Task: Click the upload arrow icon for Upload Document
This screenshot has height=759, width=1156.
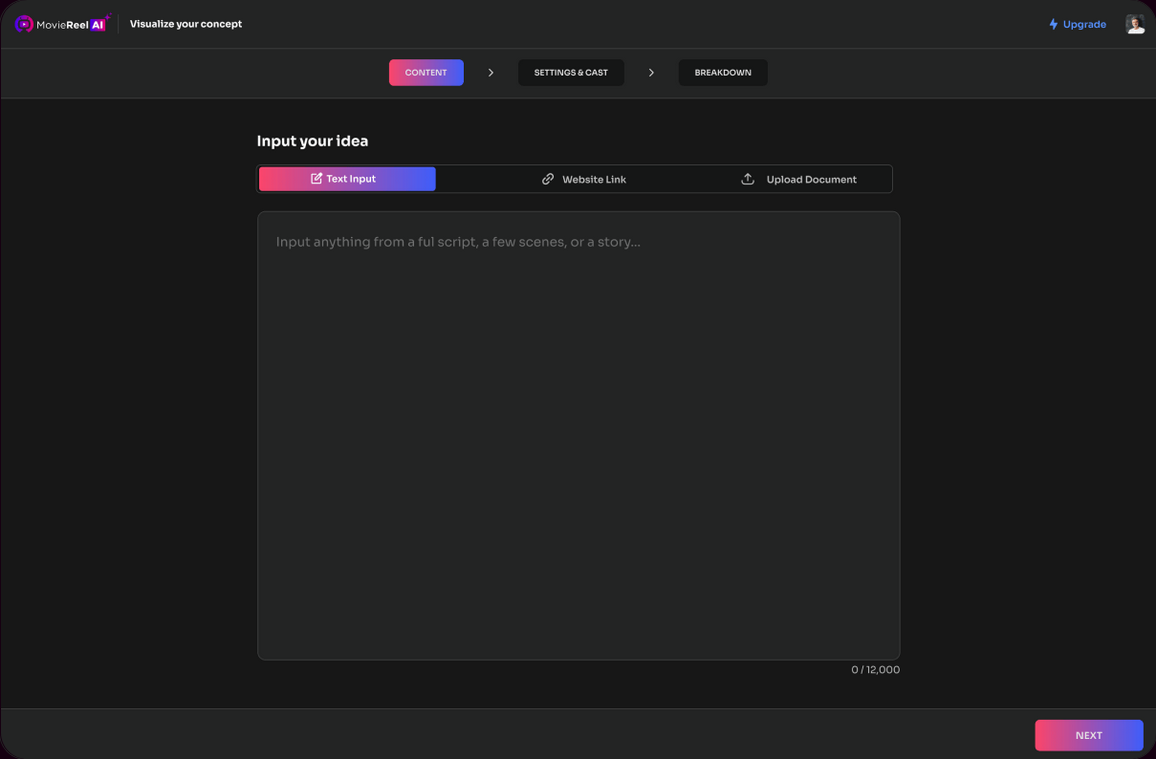Action: pyautogui.click(x=747, y=179)
